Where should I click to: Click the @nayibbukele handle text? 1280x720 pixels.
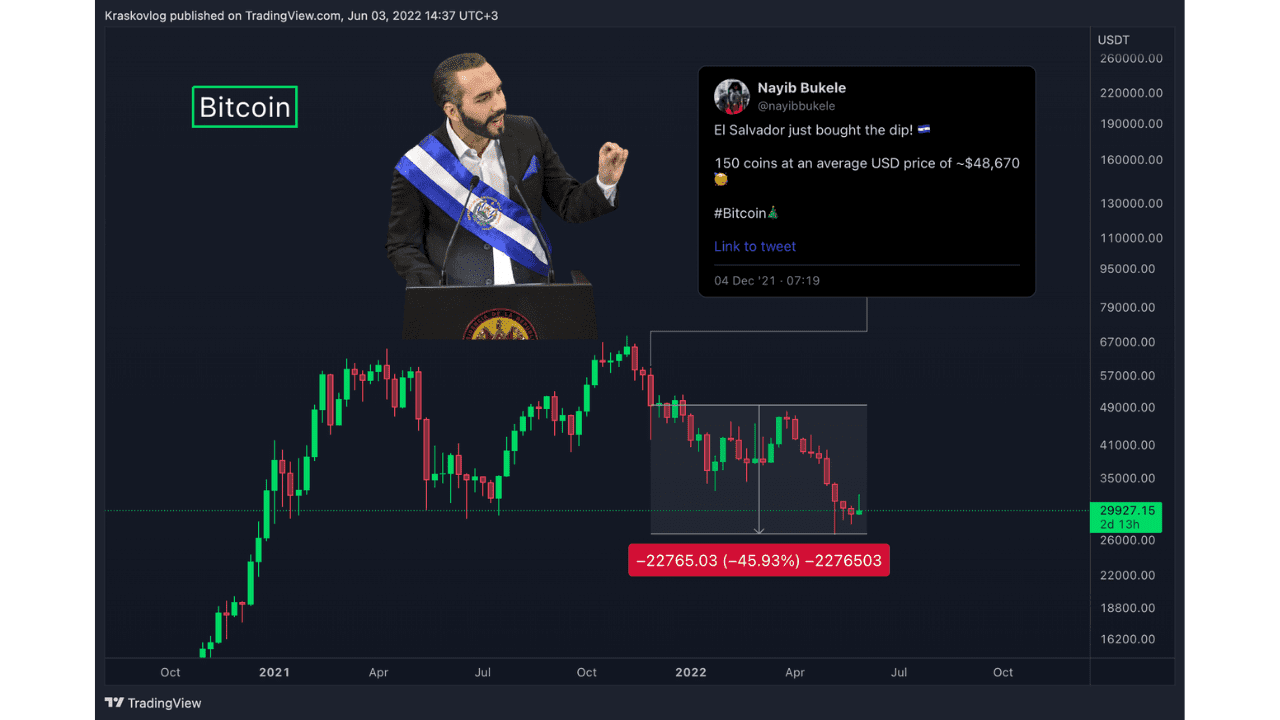tap(796, 106)
